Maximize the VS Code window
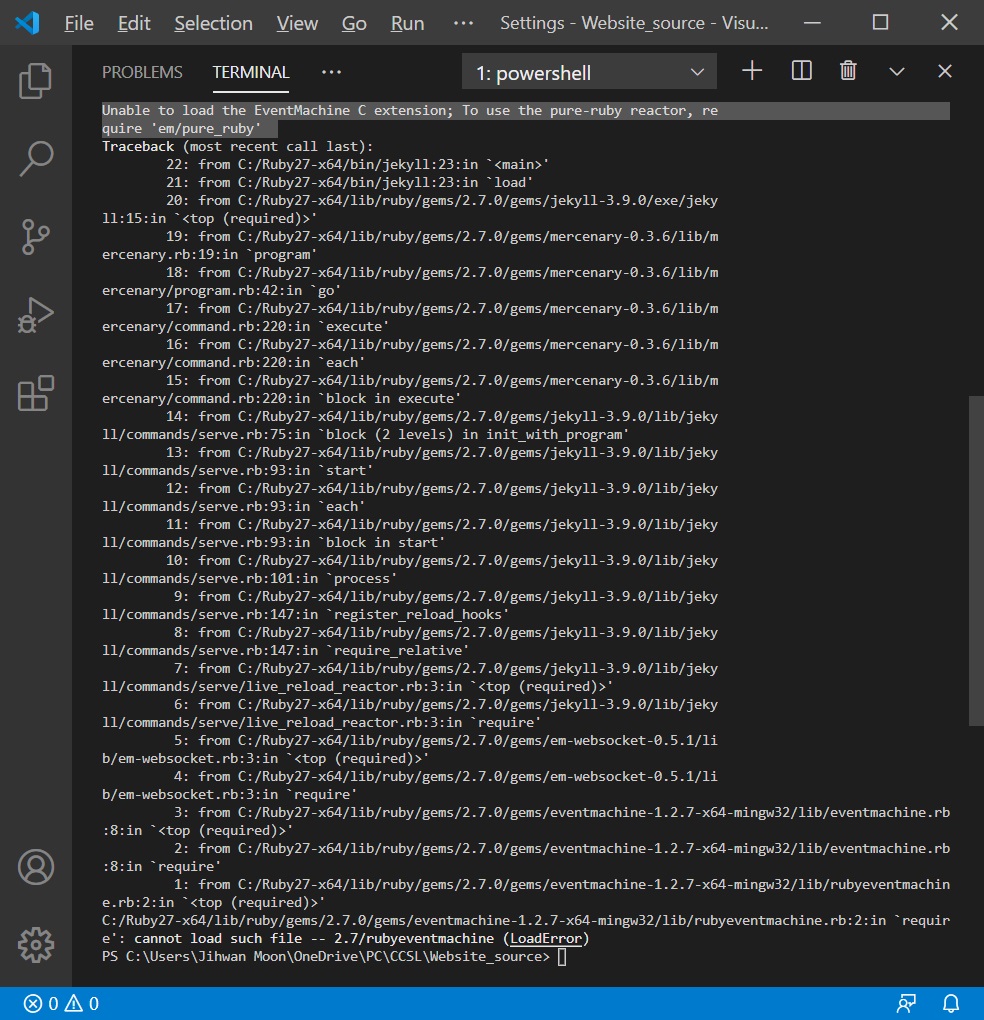This screenshot has height=1020, width=984. (x=880, y=23)
